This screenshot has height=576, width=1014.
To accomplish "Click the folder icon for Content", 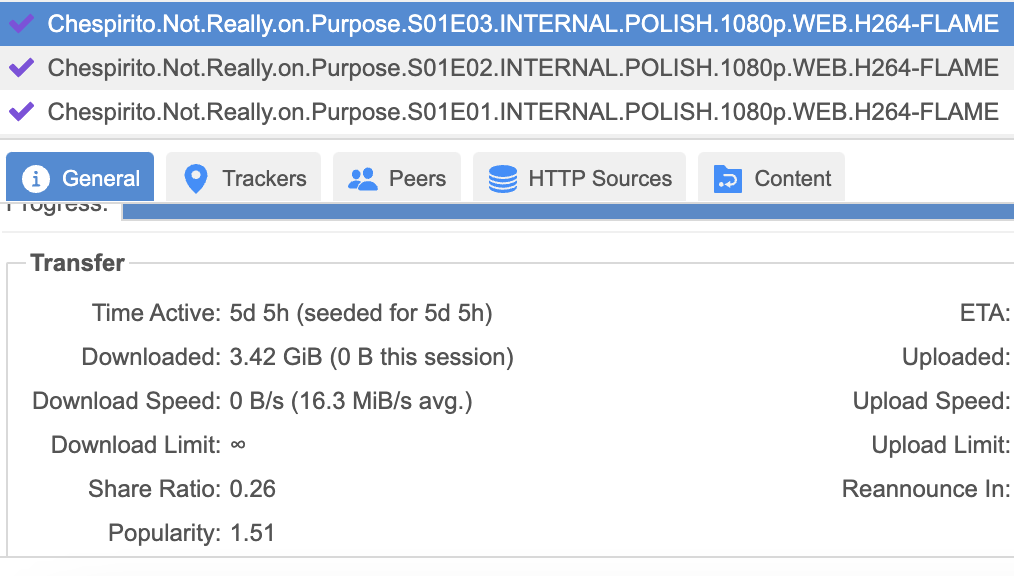I will tap(727, 179).
